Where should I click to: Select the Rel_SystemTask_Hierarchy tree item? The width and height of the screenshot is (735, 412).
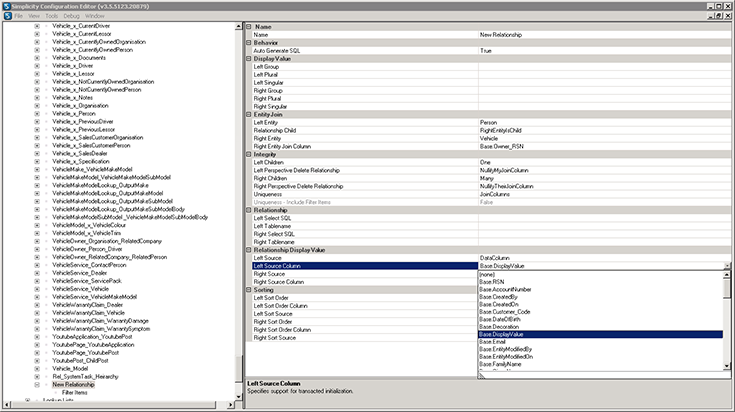click(85, 377)
